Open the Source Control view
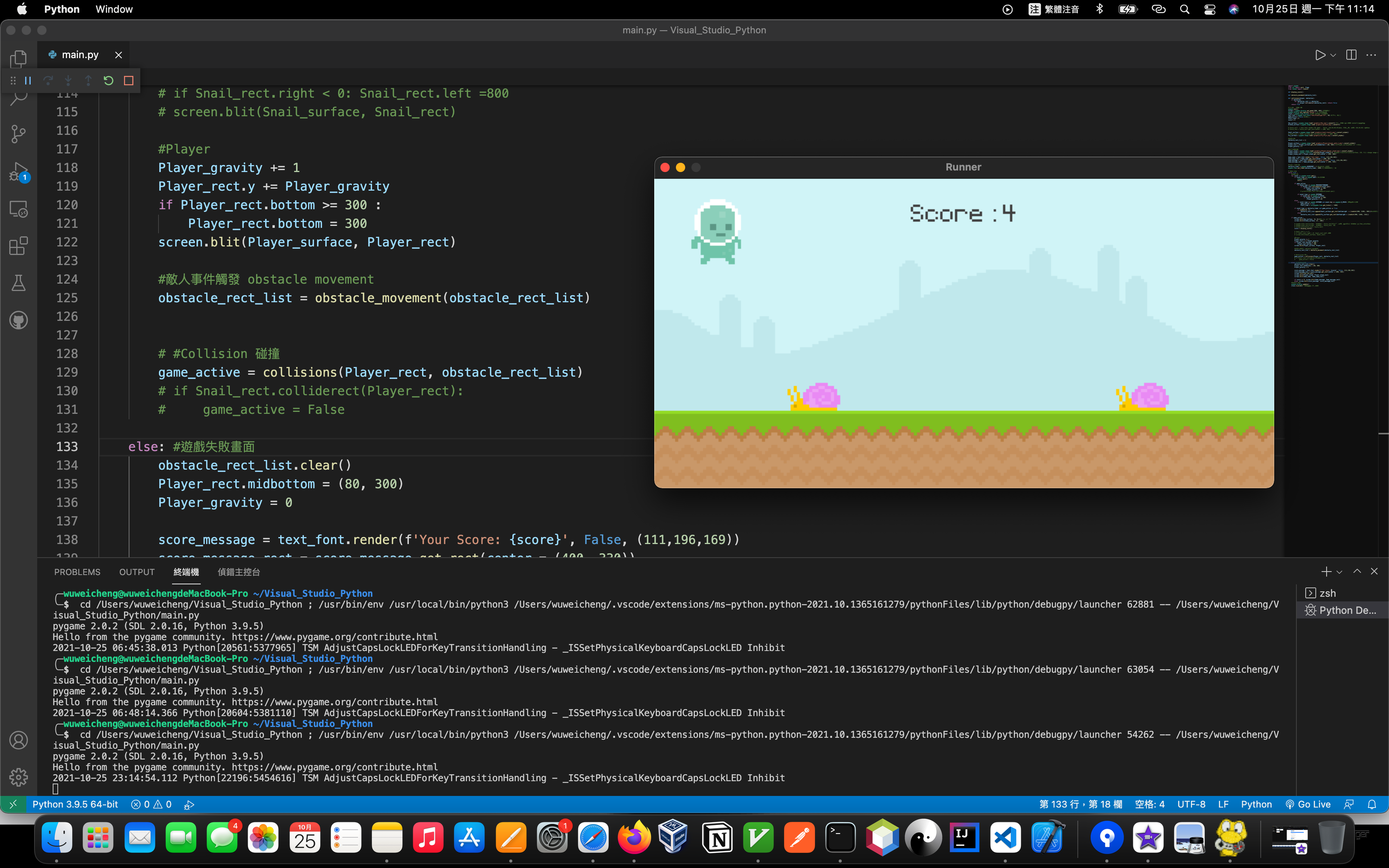 (18, 134)
